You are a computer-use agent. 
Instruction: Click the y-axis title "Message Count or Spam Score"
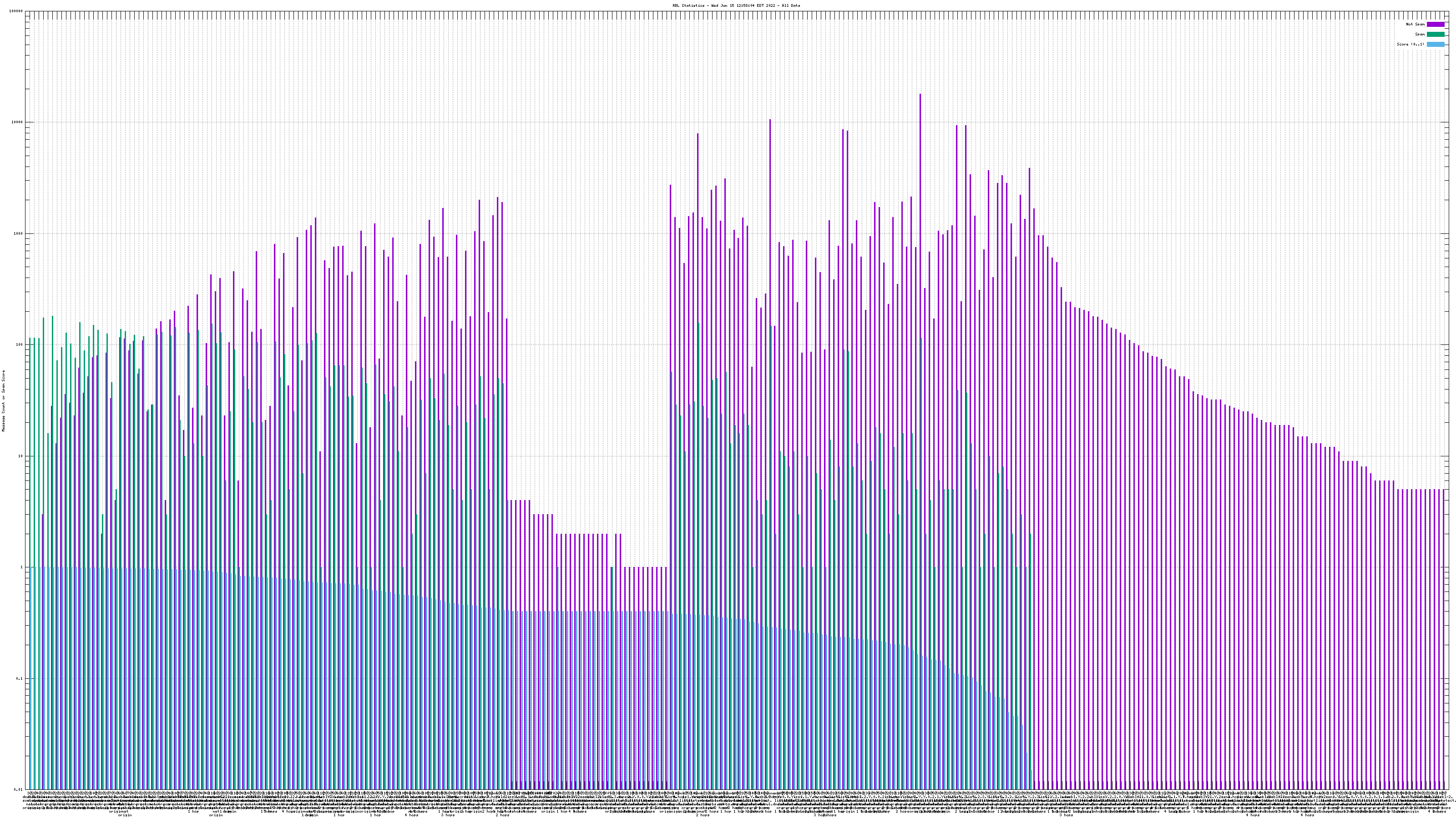click(3, 401)
